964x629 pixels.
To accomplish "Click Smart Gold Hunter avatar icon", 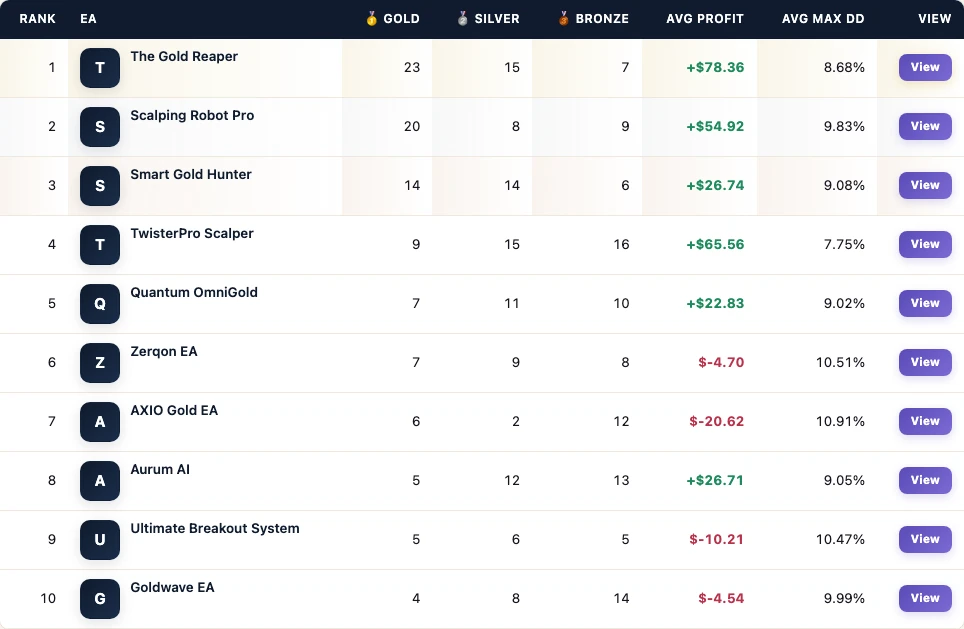I will pos(100,186).
